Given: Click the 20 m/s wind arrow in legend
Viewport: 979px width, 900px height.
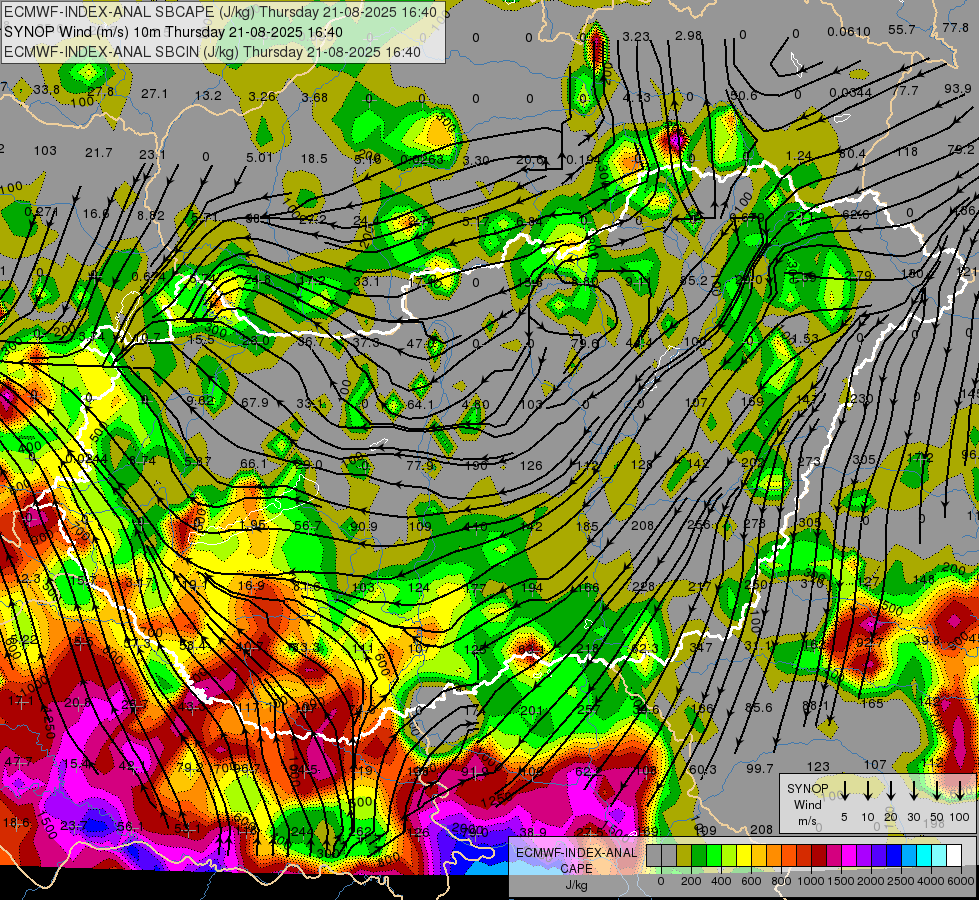Looking at the screenshot, I should 890,790.
